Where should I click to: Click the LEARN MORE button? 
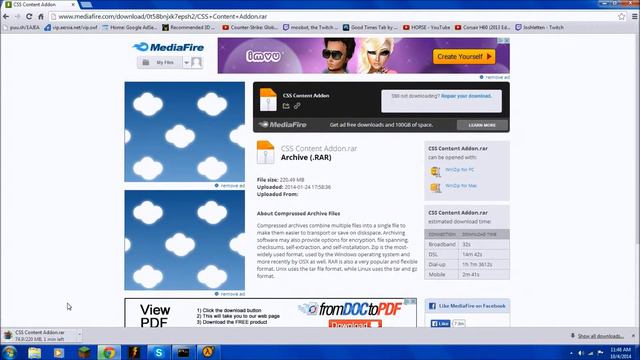coord(482,125)
